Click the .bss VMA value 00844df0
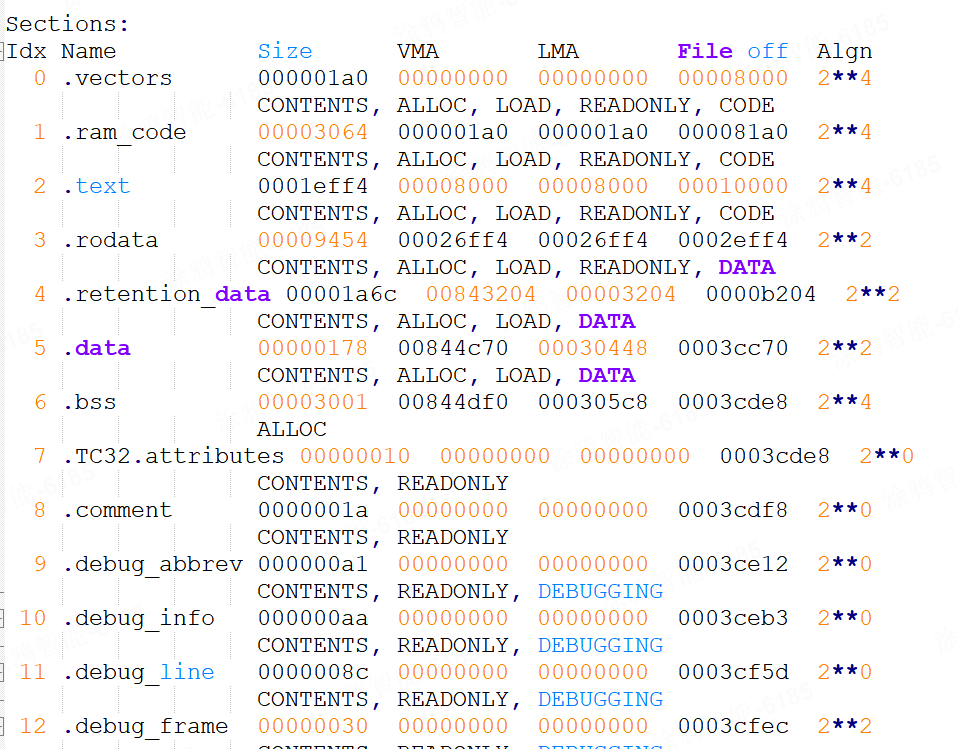 (452, 402)
